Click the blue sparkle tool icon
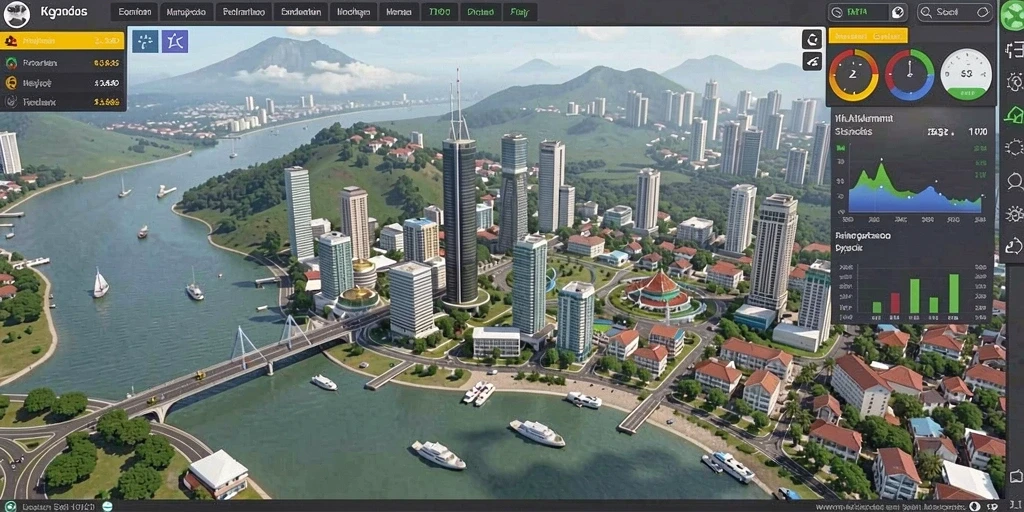This screenshot has width=1024, height=512. [x=145, y=41]
